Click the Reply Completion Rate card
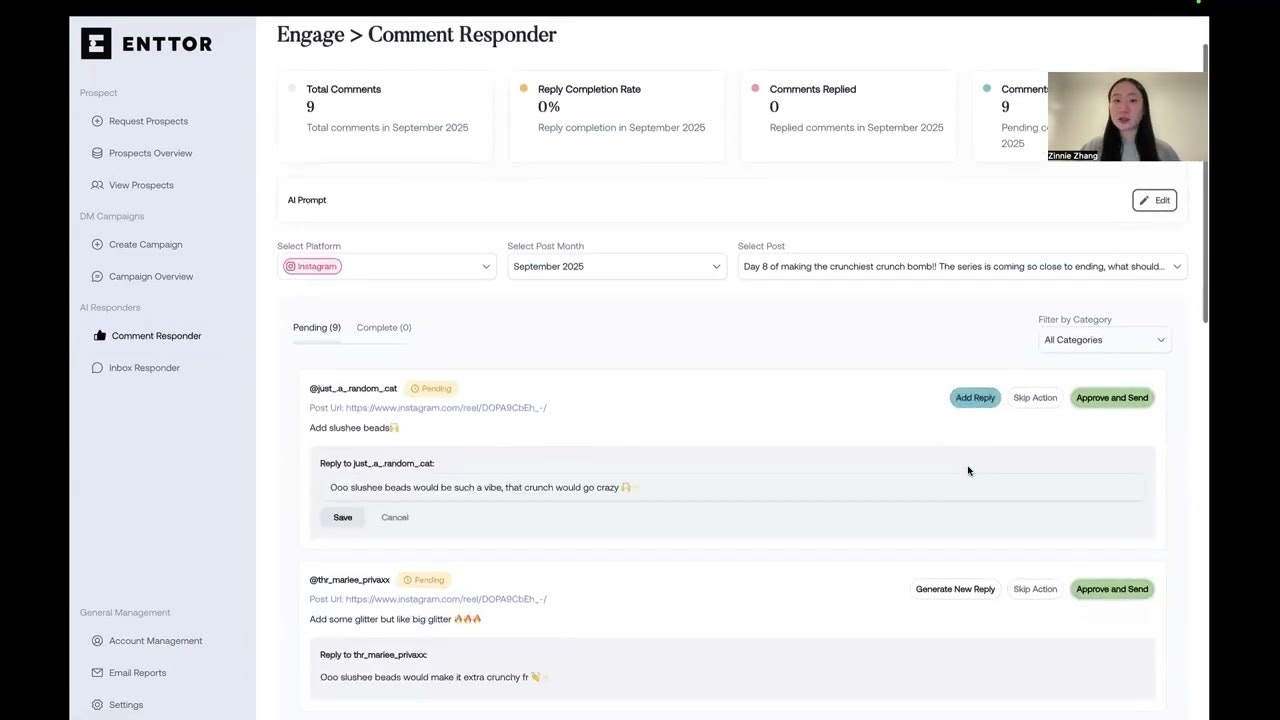This screenshot has width=1280, height=720. click(617, 116)
